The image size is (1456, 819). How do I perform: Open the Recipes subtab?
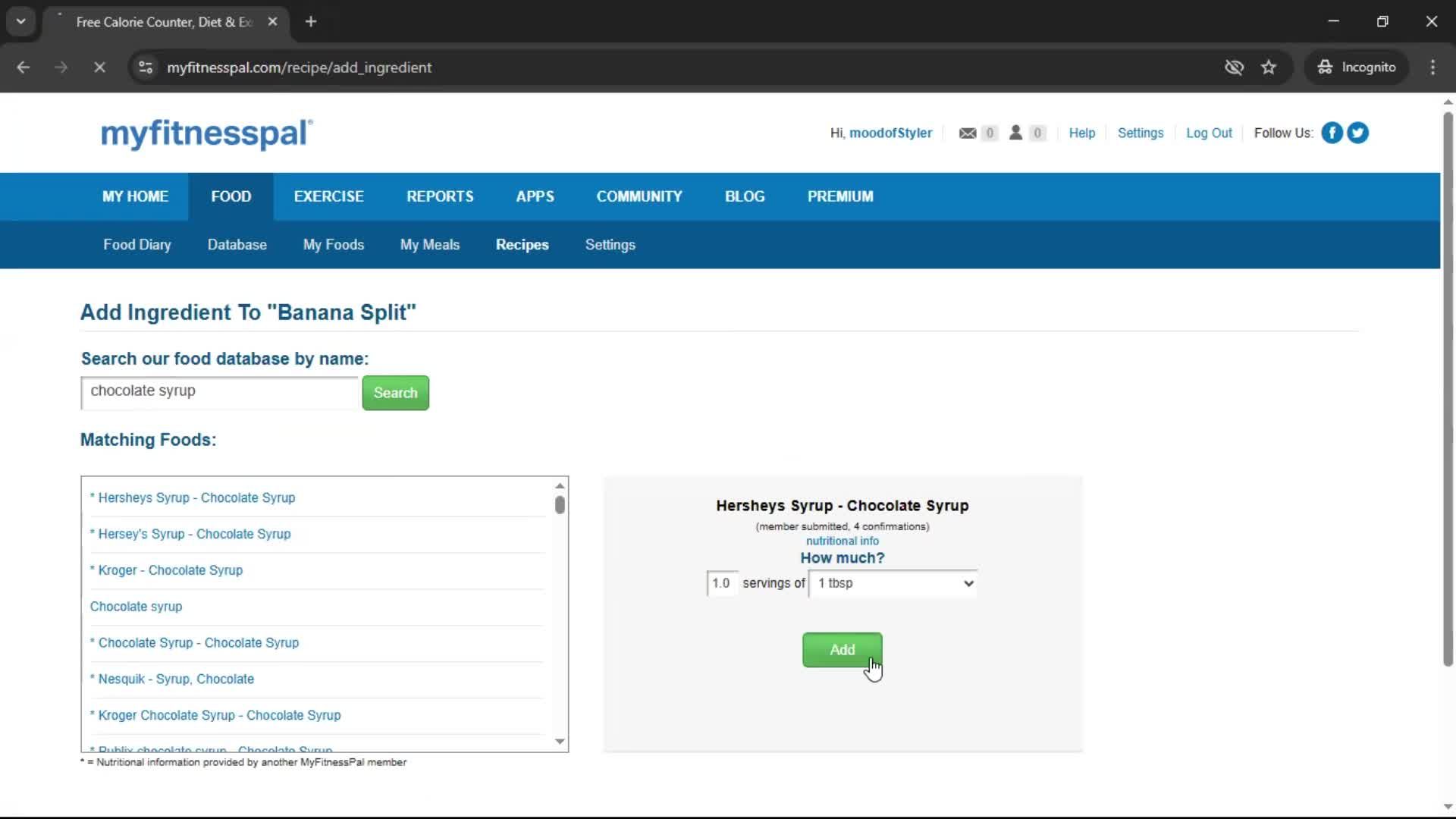click(522, 245)
